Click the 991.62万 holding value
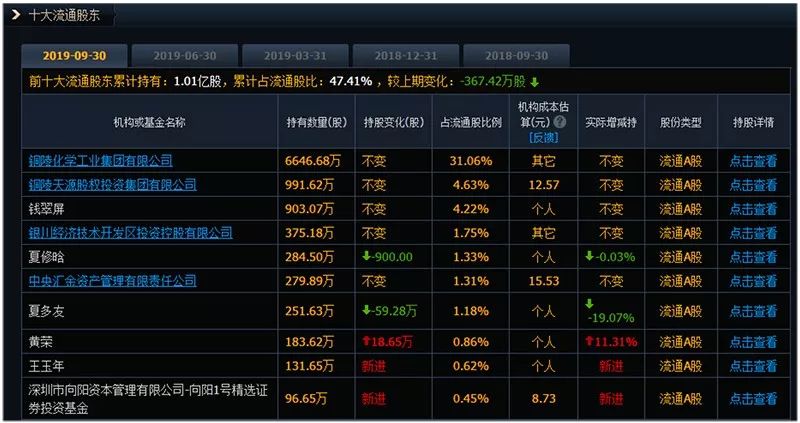 [309, 185]
